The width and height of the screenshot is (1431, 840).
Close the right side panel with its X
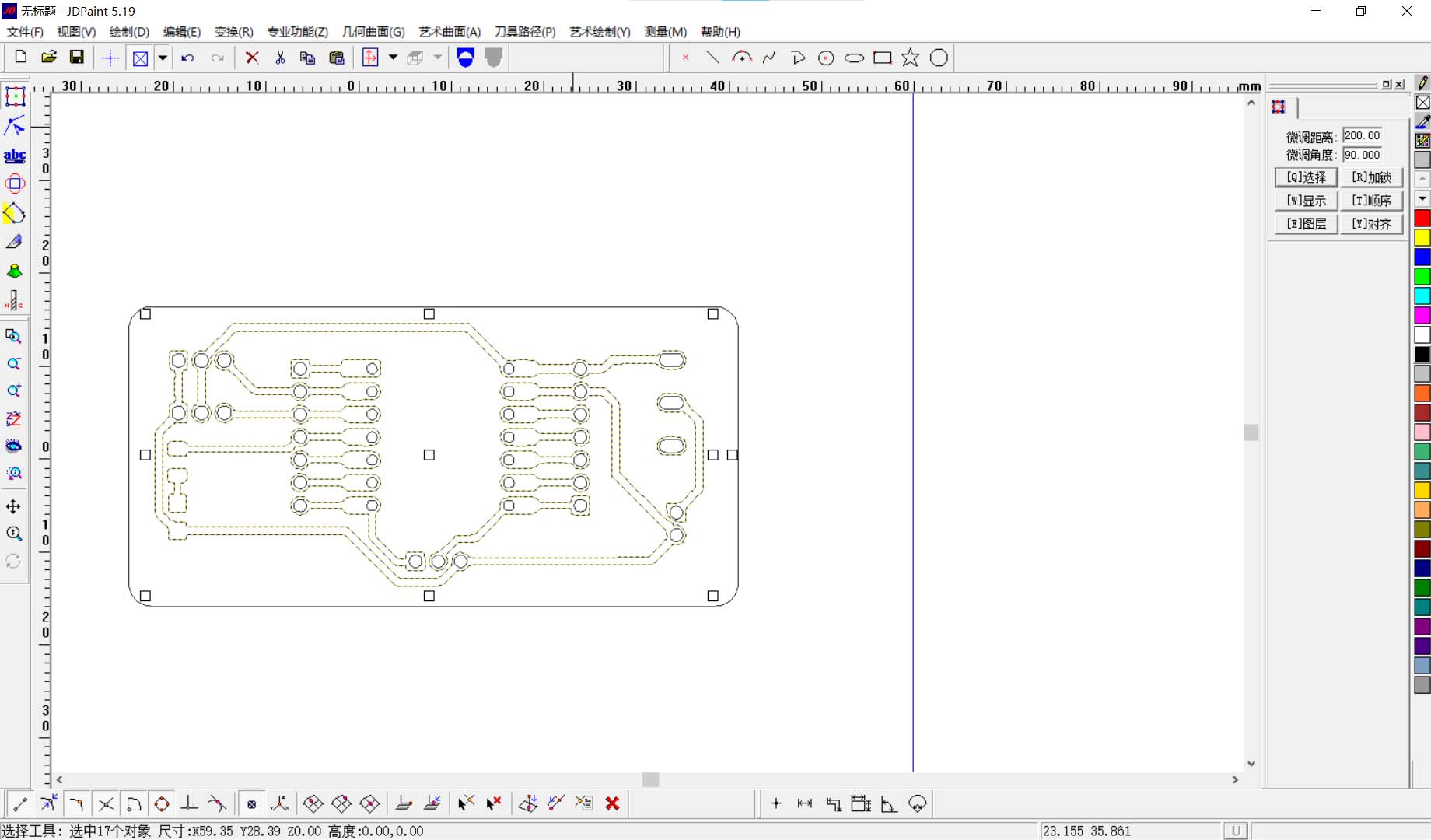[x=1399, y=84]
